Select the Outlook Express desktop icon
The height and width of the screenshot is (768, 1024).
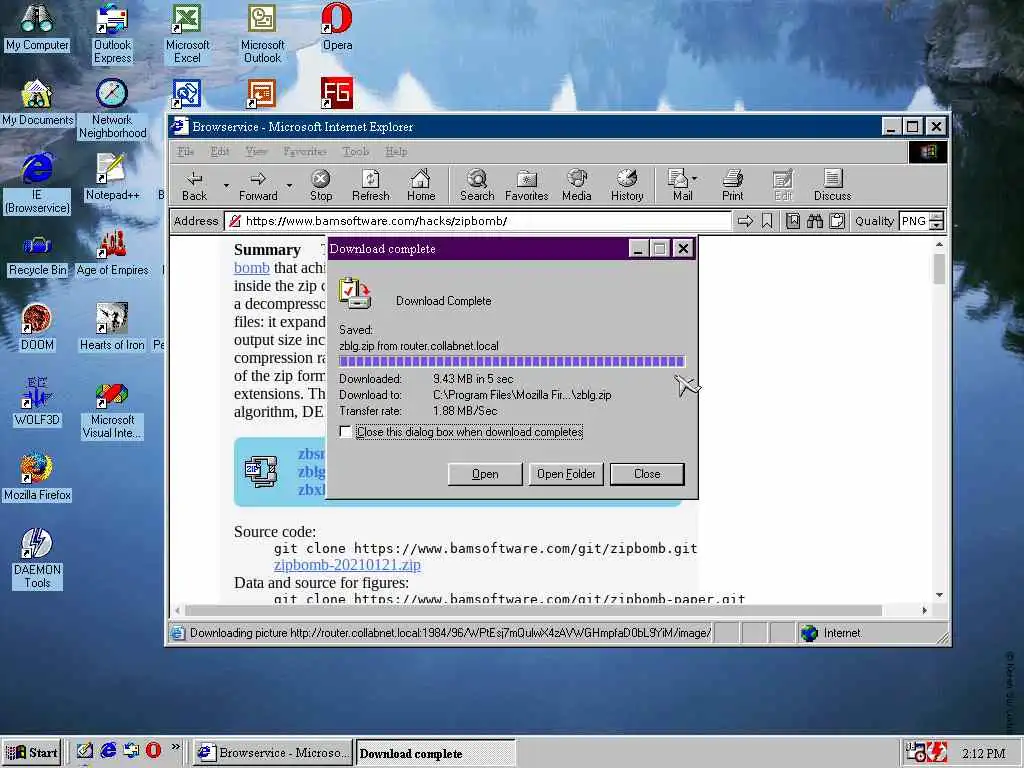[x=112, y=33]
